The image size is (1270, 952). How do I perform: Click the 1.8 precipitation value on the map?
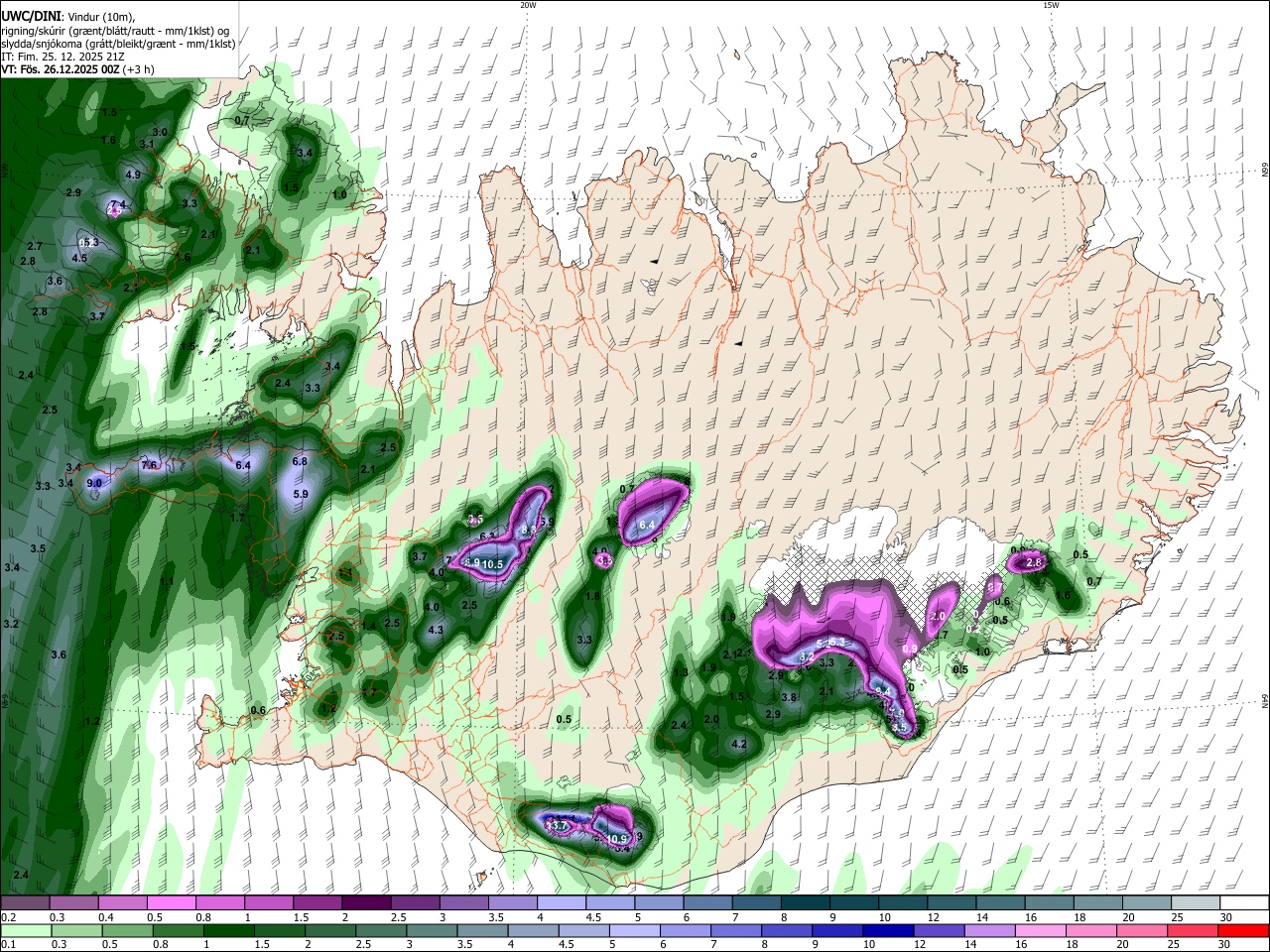click(592, 596)
